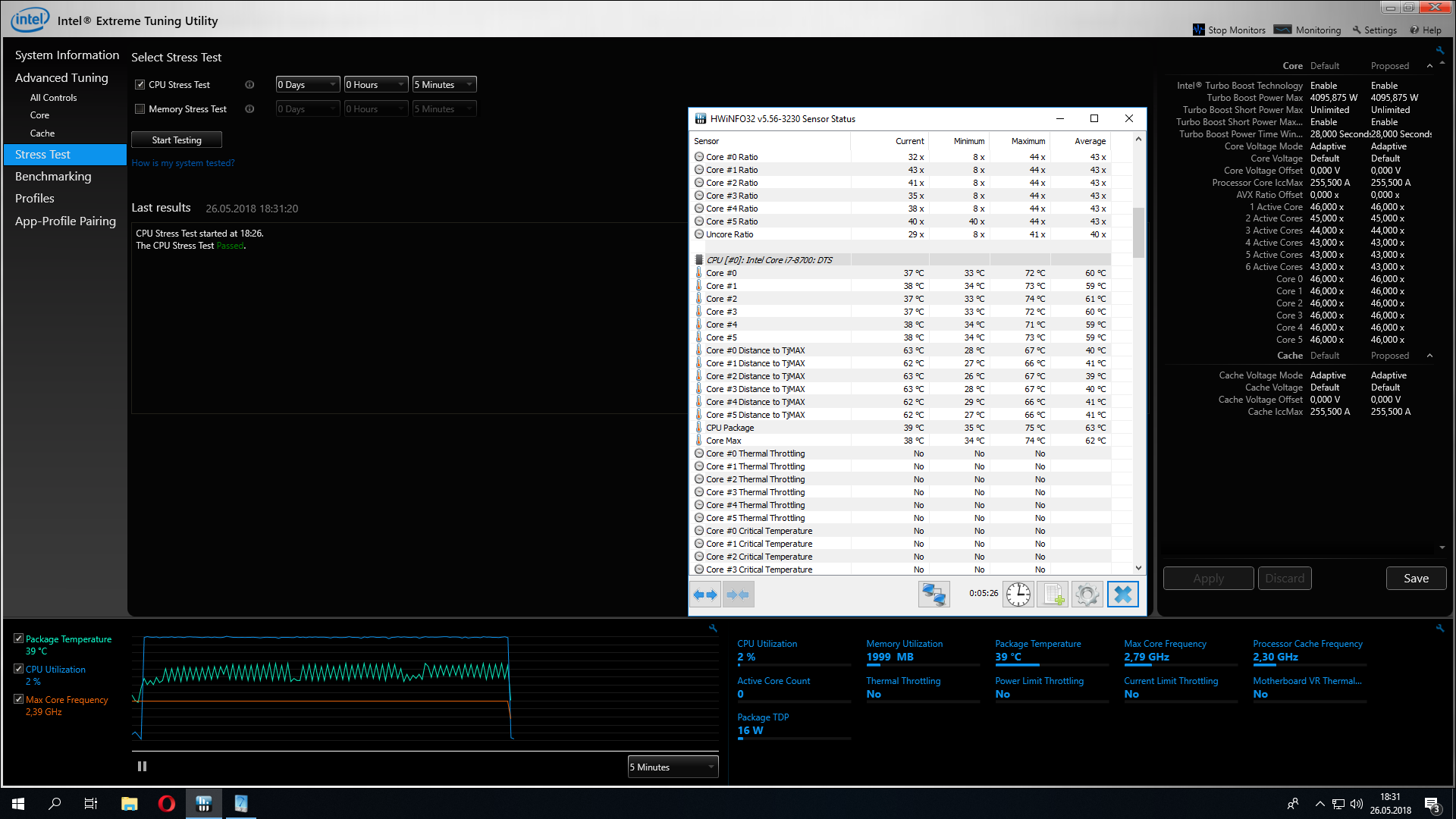The width and height of the screenshot is (1456, 819).
Task: Open HWiNFO sensor settings gear icon
Action: [1087, 595]
